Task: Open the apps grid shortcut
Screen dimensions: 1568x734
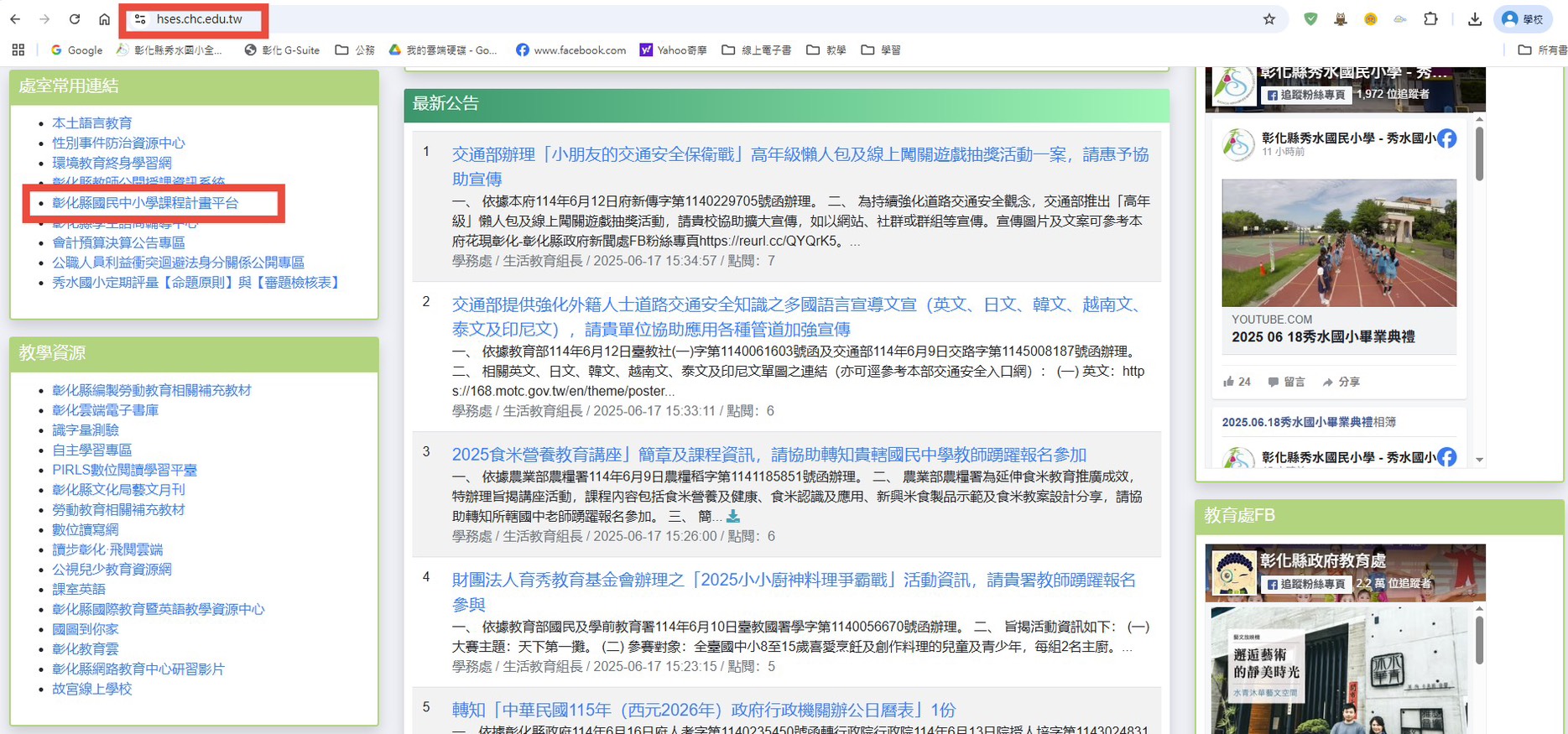Action: 18,50
